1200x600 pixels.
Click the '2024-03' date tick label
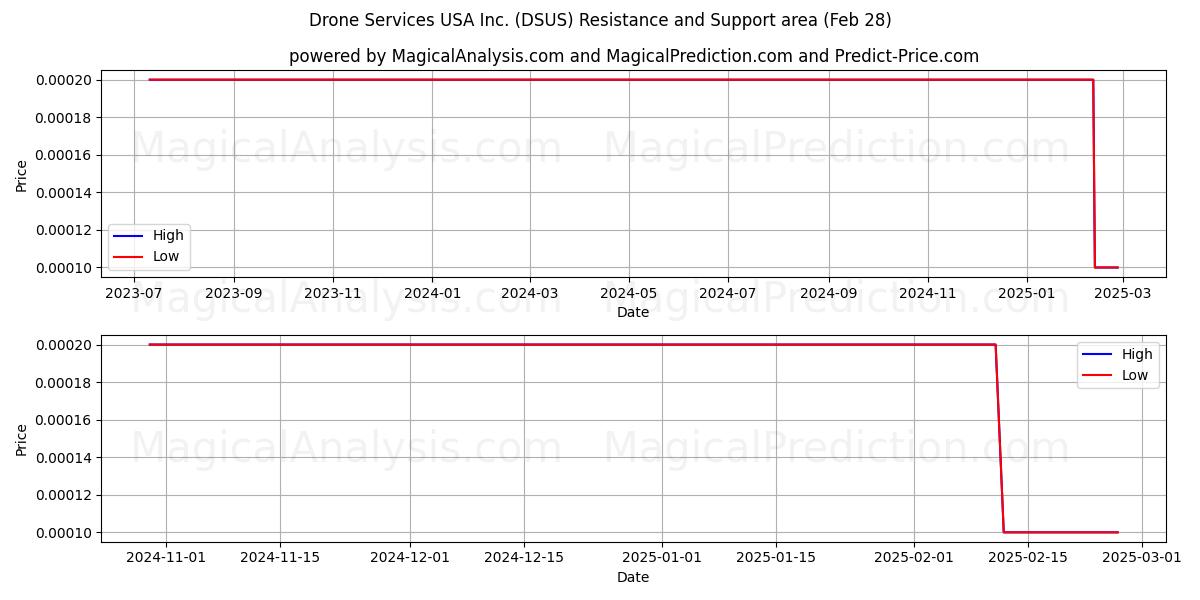click(x=530, y=294)
